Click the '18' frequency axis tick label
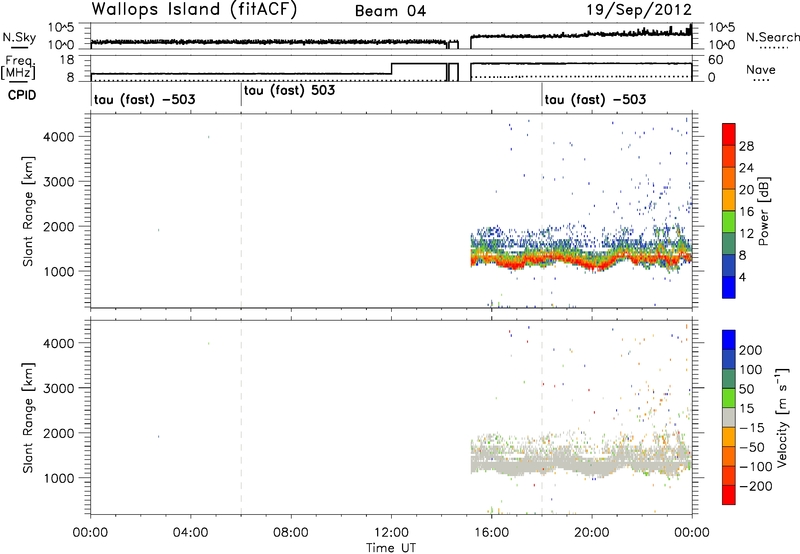The image size is (800, 554). pyautogui.click(x=68, y=60)
